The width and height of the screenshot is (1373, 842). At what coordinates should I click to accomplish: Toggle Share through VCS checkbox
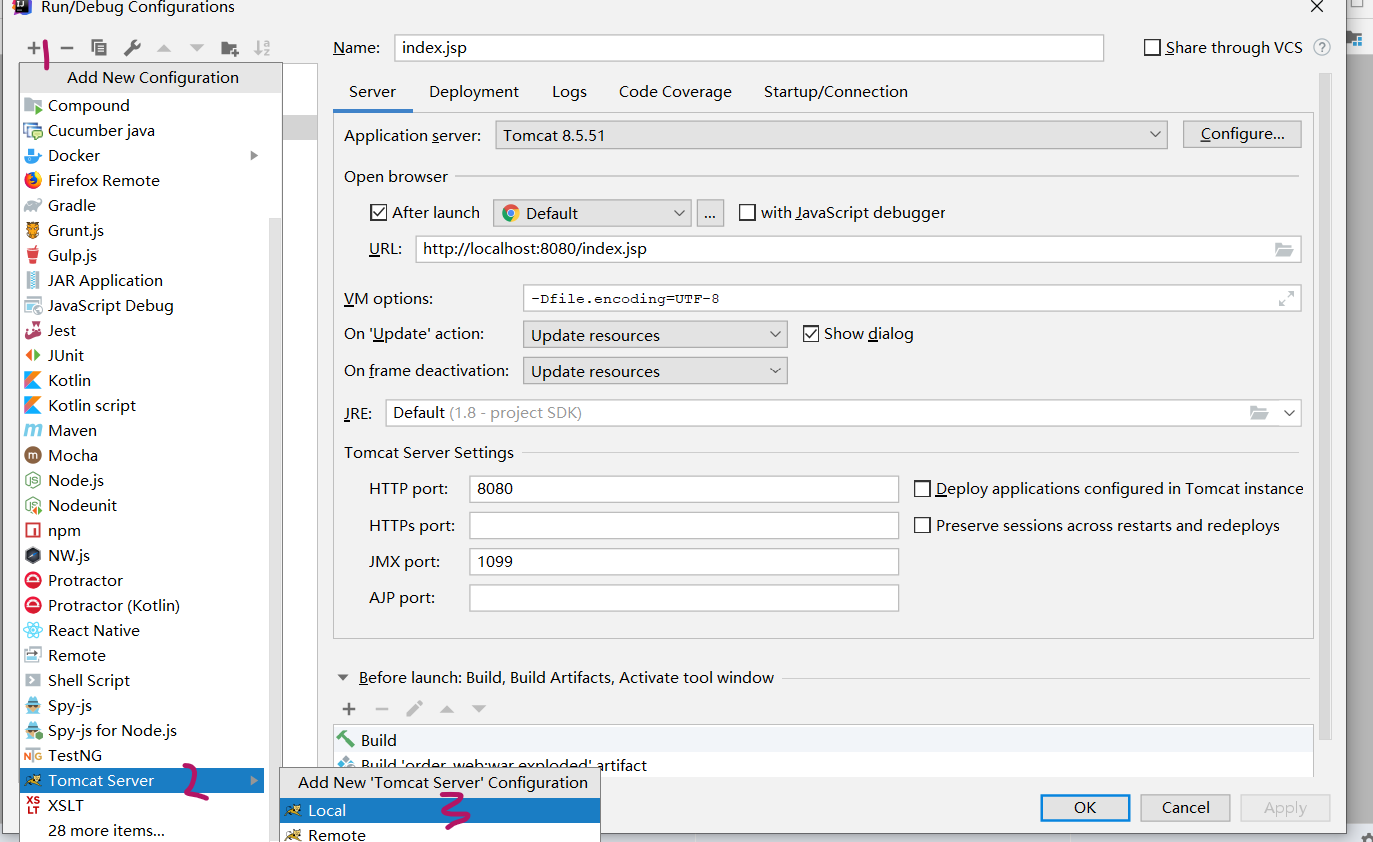[x=1152, y=47]
